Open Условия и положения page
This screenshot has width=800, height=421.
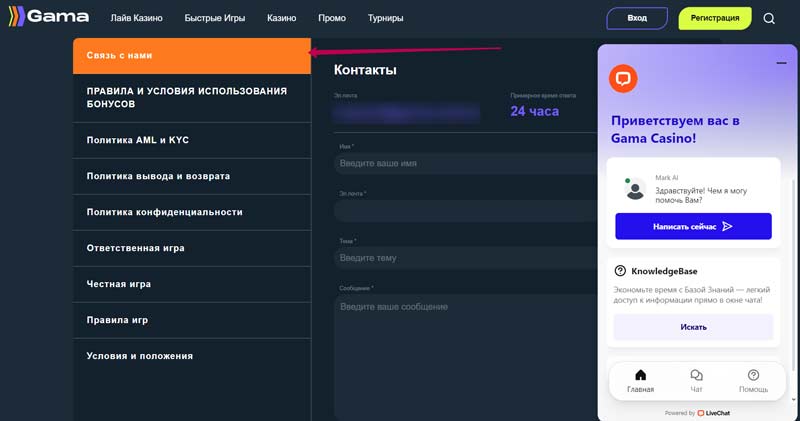192,356
